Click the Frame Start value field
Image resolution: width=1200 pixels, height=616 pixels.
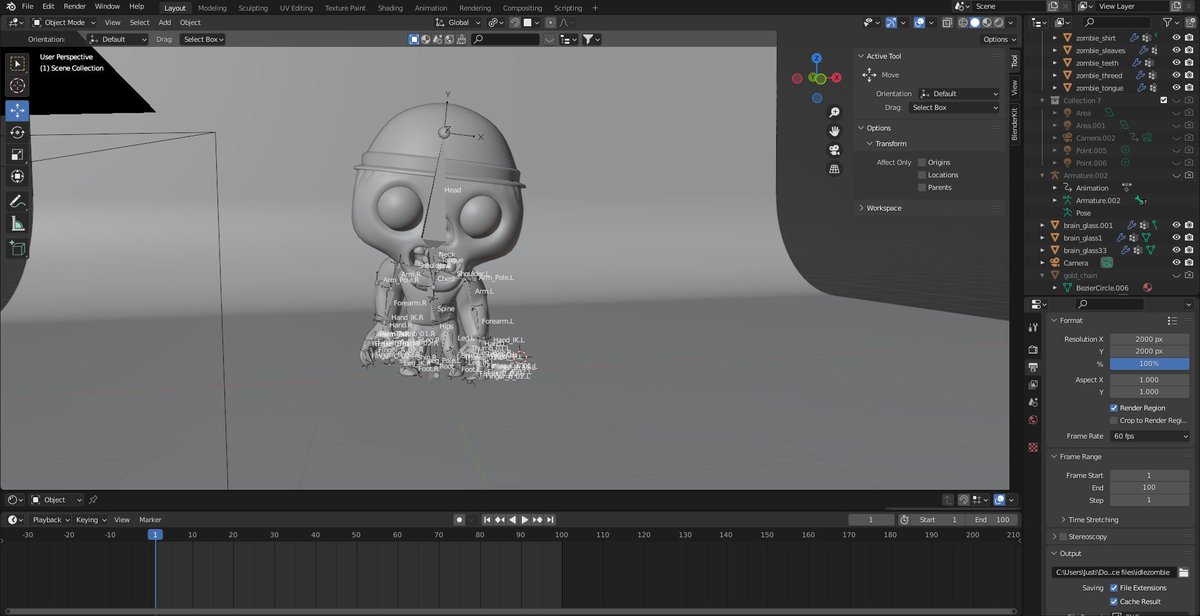1150,475
